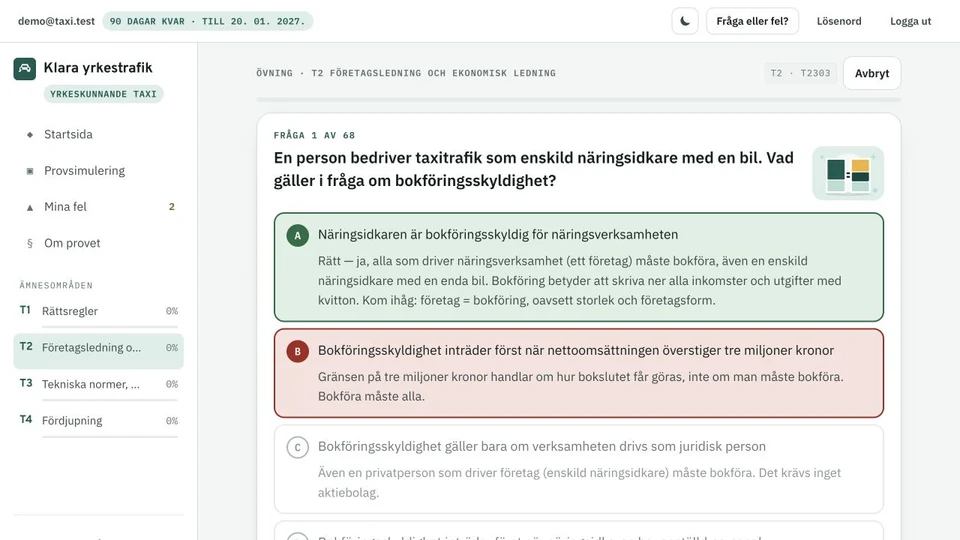
Task: Click the diamond icon beside Startsida
Action: click(29, 134)
